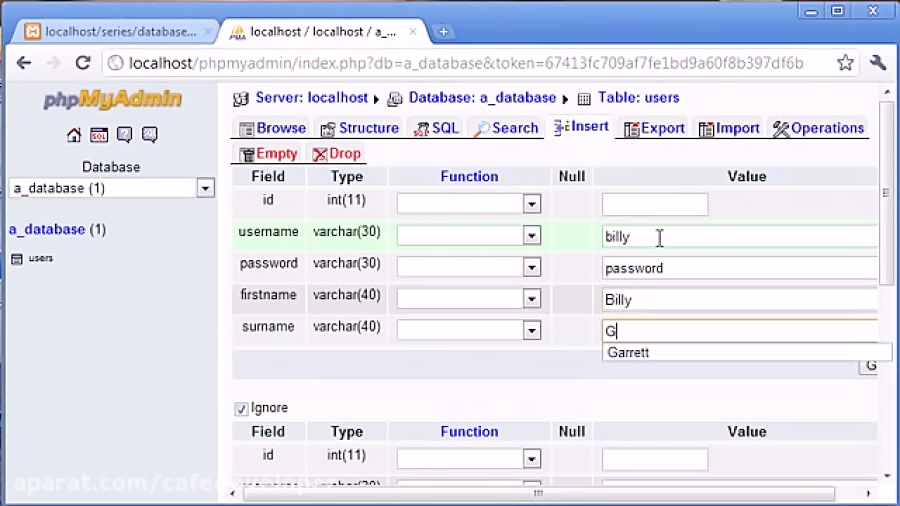The width and height of the screenshot is (900, 506).
Task: Click the username value field containing billy
Action: click(740, 236)
